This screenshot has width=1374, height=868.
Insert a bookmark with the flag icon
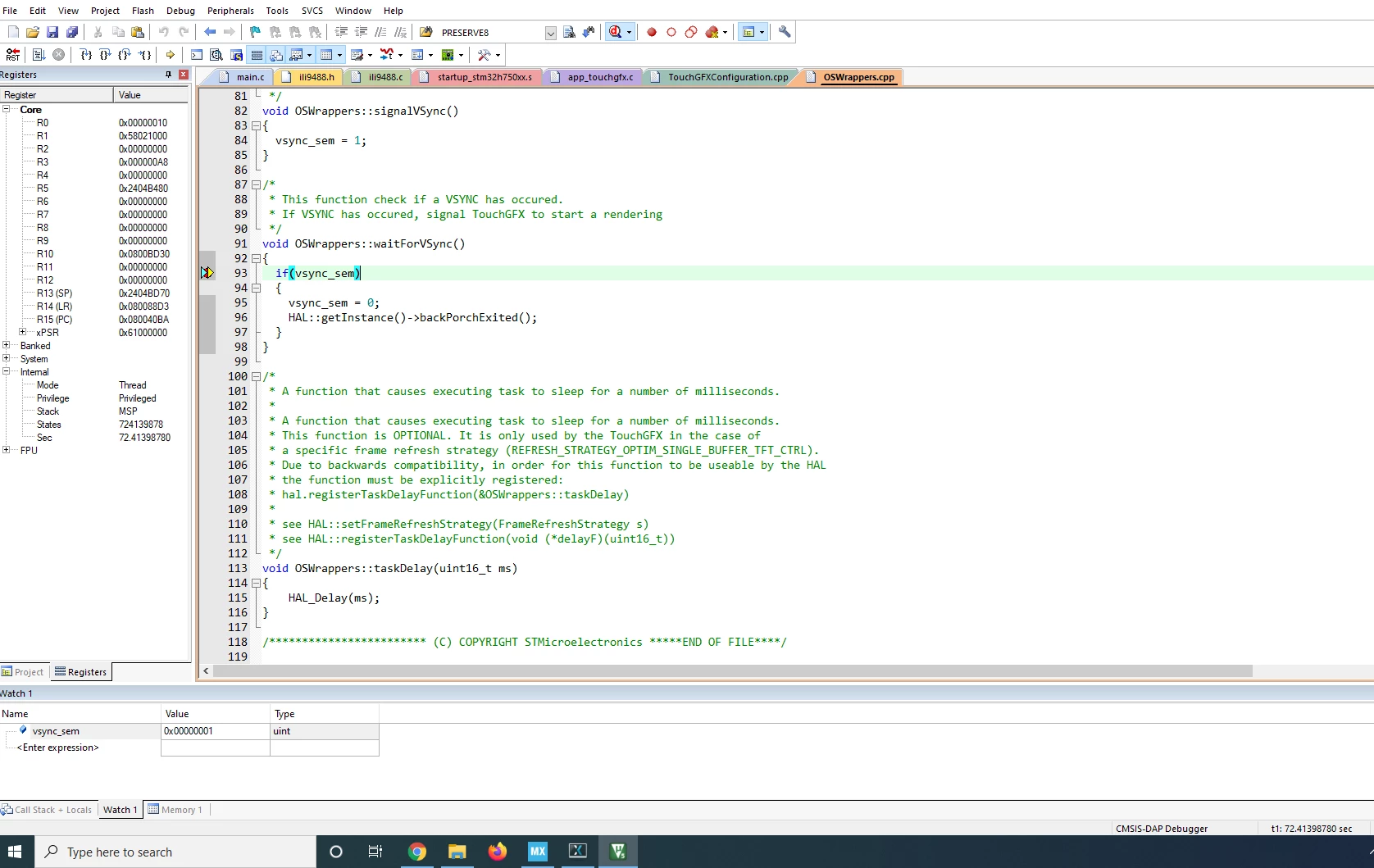[255, 32]
